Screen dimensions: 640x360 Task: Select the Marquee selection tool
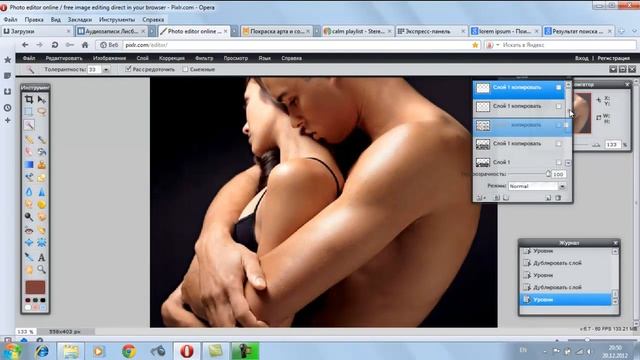tap(29, 112)
